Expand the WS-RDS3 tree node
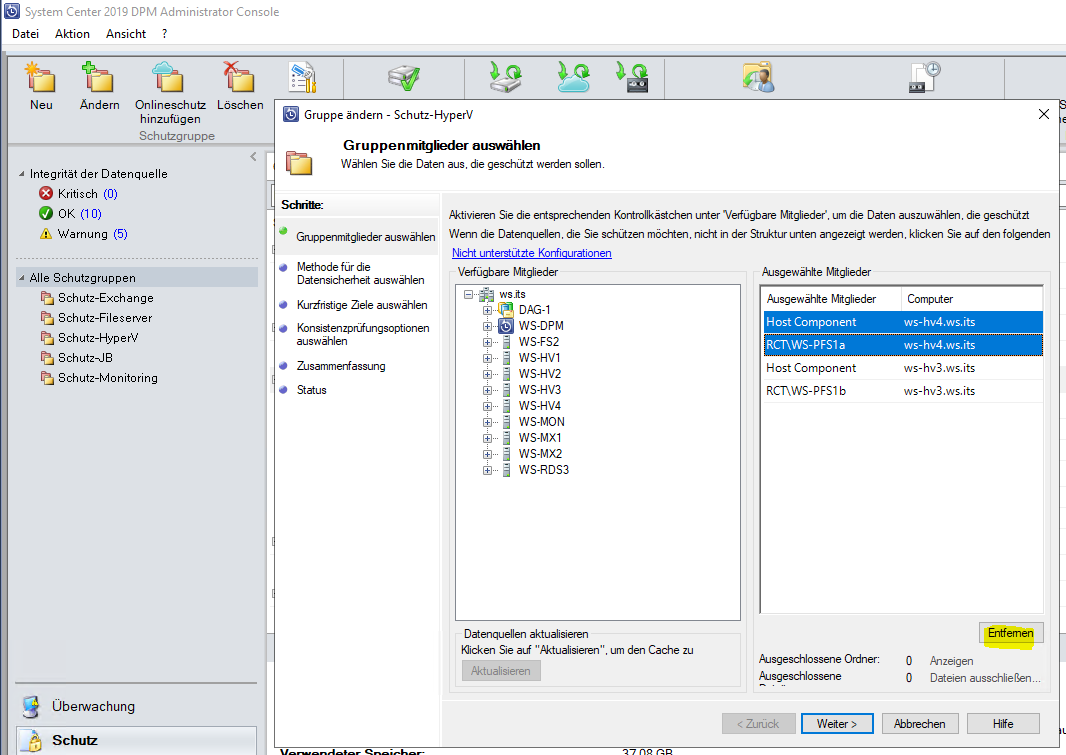Screen dimensions: 1066x755 click(x=487, y=470)
